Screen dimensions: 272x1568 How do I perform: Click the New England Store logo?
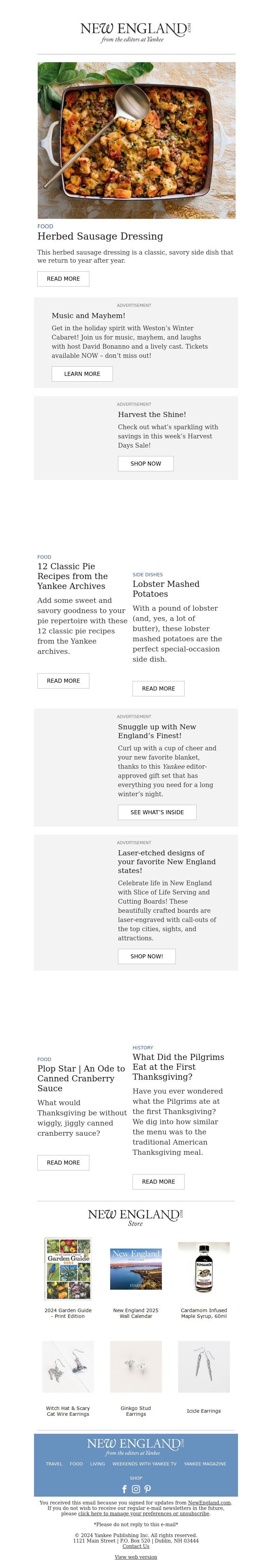136,1217
